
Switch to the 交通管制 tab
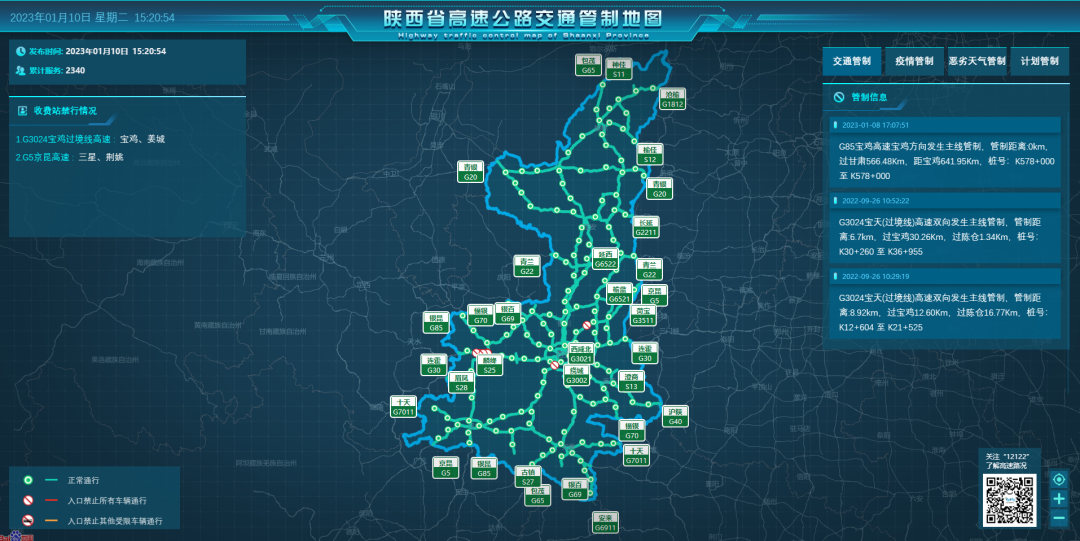(852, 61)
